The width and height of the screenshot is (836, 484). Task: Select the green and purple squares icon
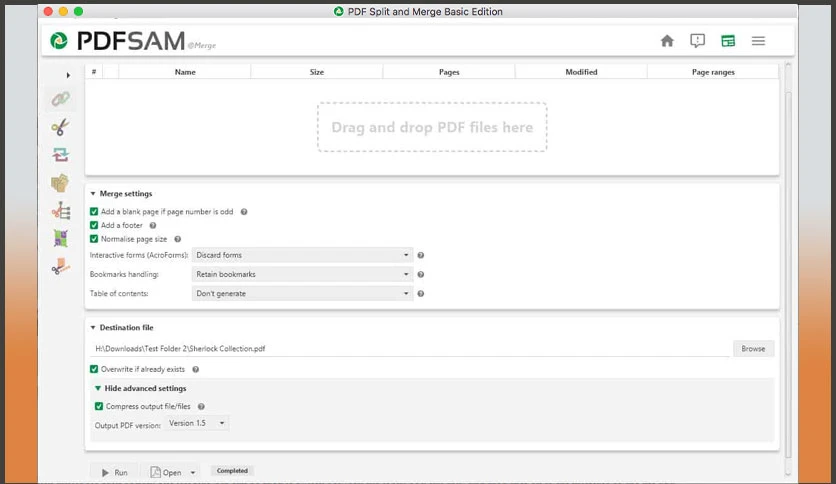(x=60, y=239)
